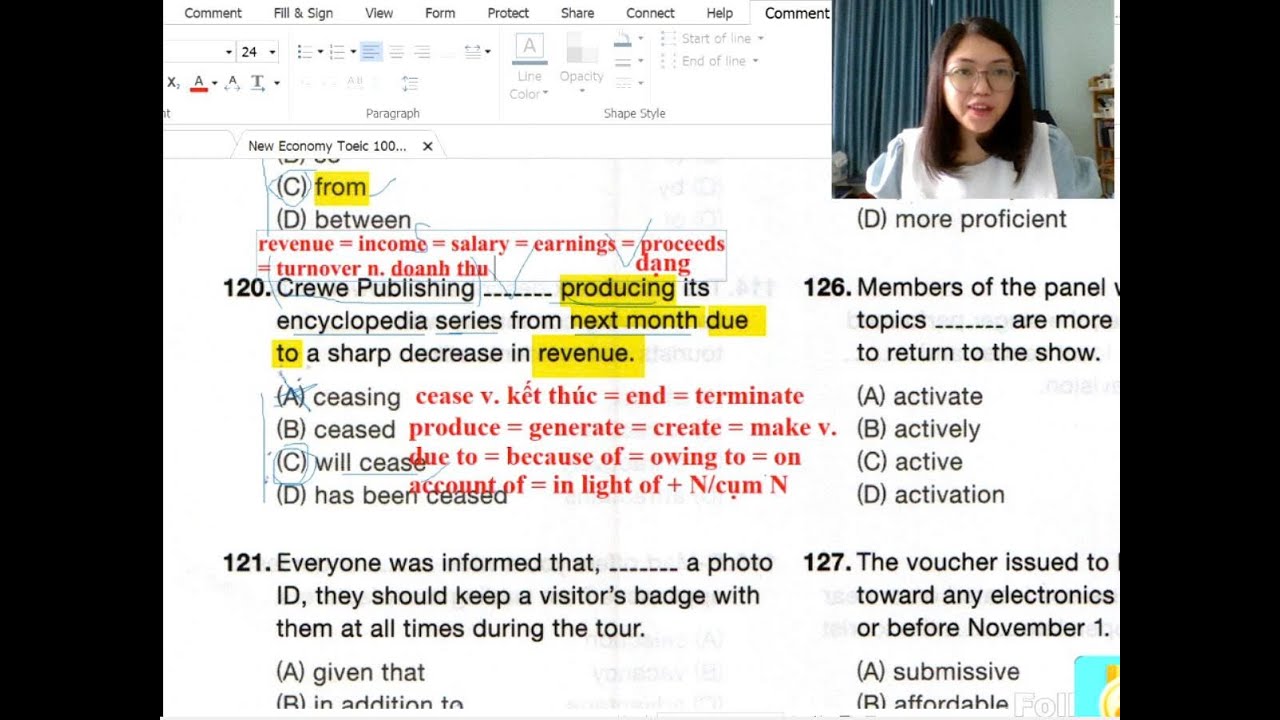
Task: Expand the bulleted list dropdown arrow
Action: pos(320,52)
